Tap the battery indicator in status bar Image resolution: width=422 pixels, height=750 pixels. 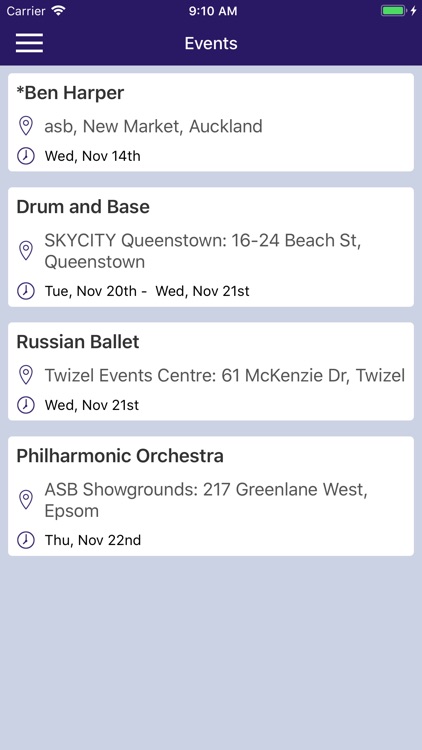393,11
